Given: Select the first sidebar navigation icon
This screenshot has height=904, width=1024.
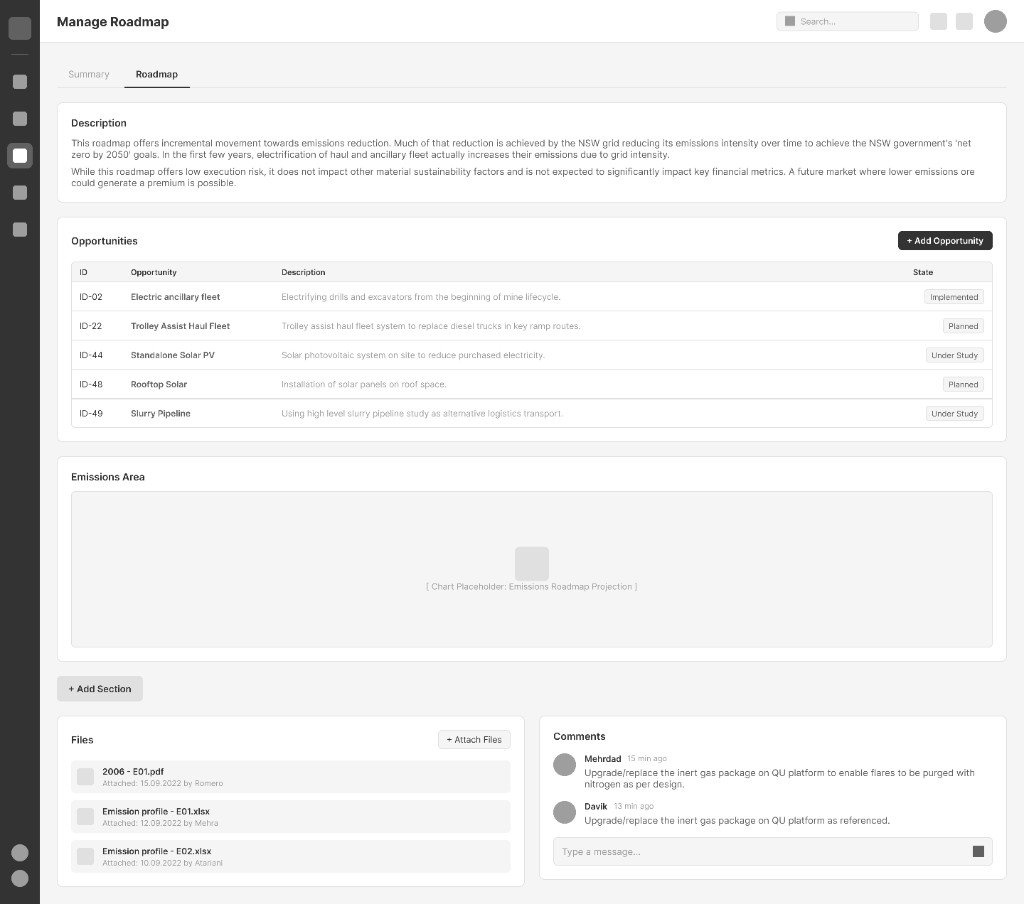Looking at the screenshot, I should coord(20,82).
